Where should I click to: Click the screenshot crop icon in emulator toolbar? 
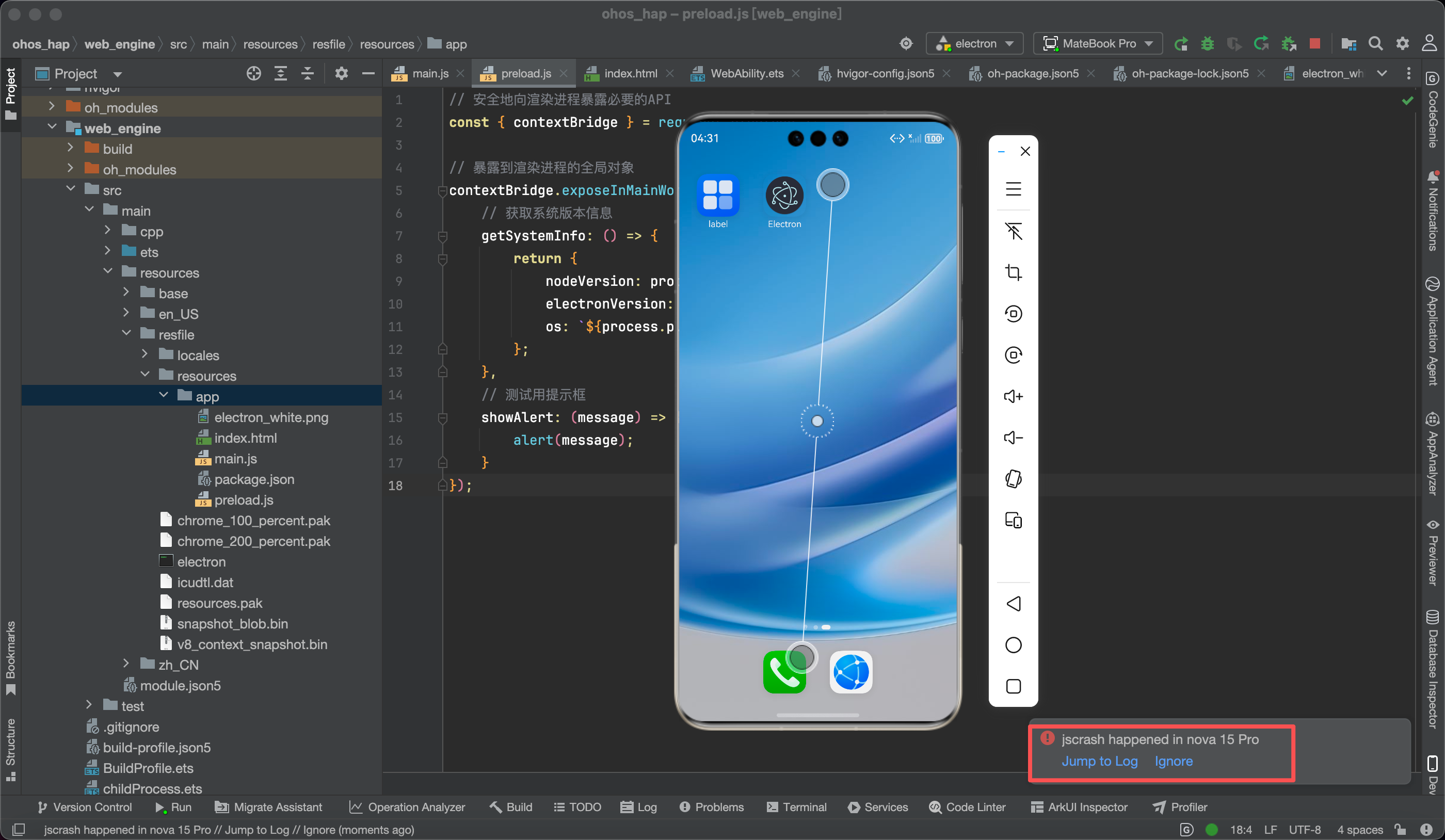point(1013,272)
